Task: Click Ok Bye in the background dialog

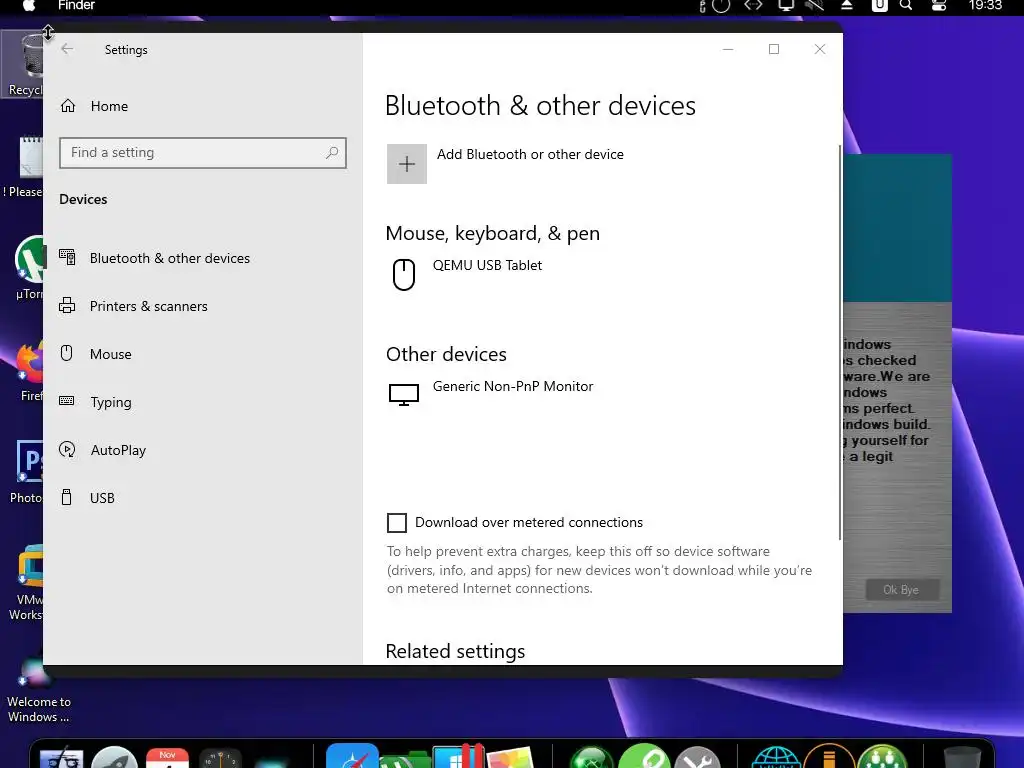Action: coord(901,590)
